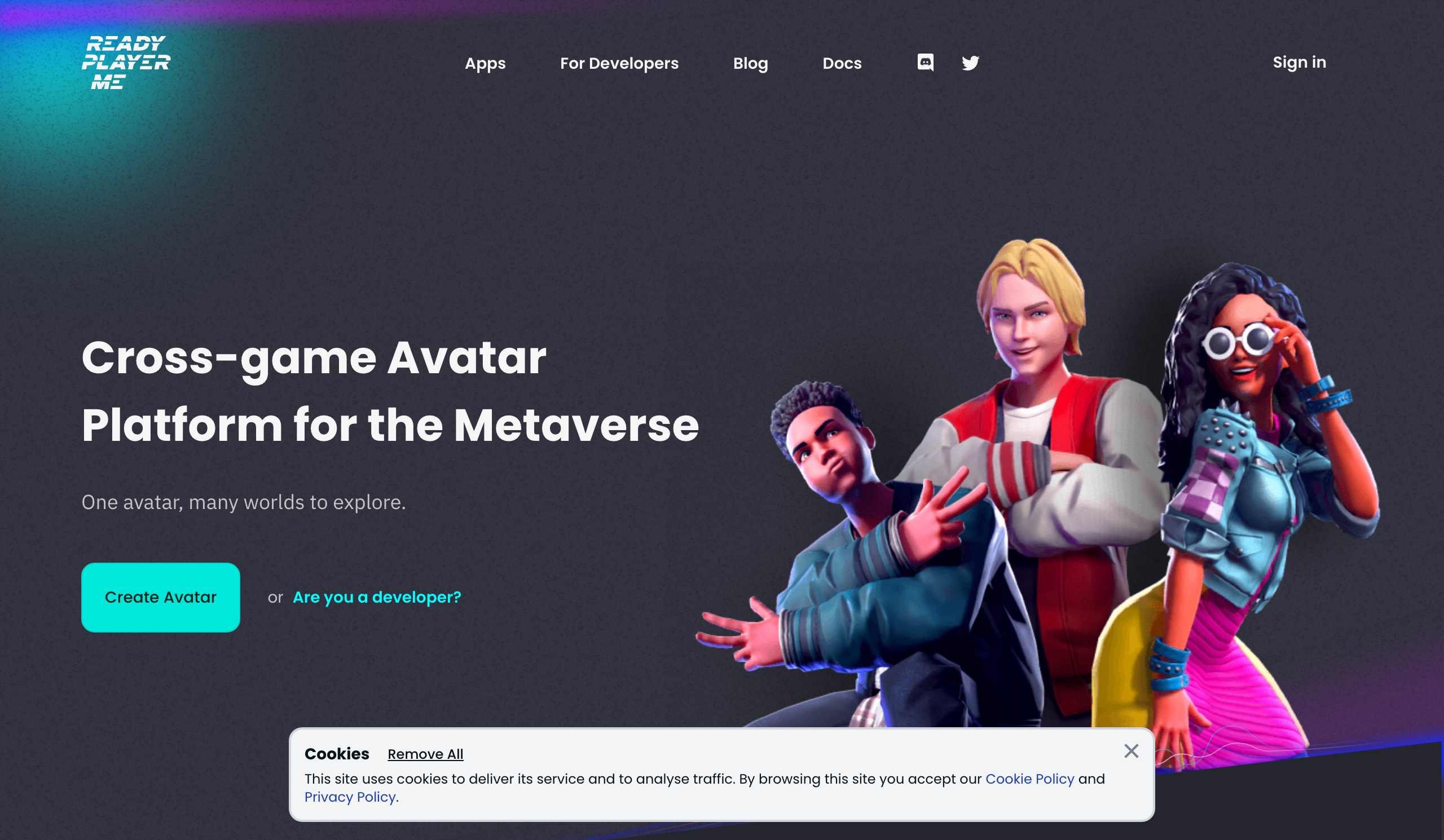Open the For Developers menu item
The height and width of the screenshot is (840, 1444).
[x=619, y=63]
